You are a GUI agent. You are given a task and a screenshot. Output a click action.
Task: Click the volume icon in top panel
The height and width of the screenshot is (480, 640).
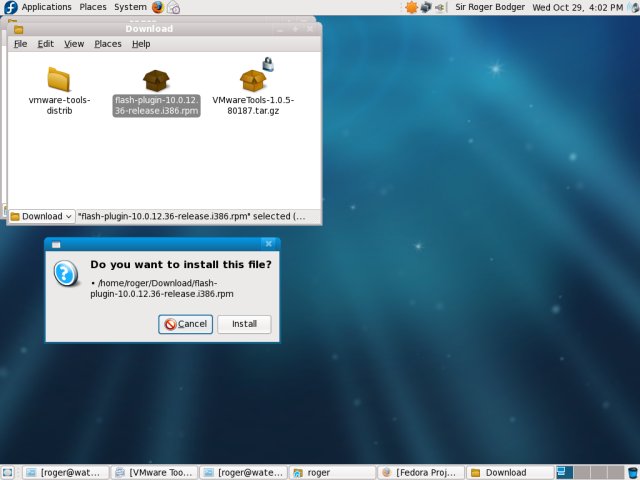633,7
